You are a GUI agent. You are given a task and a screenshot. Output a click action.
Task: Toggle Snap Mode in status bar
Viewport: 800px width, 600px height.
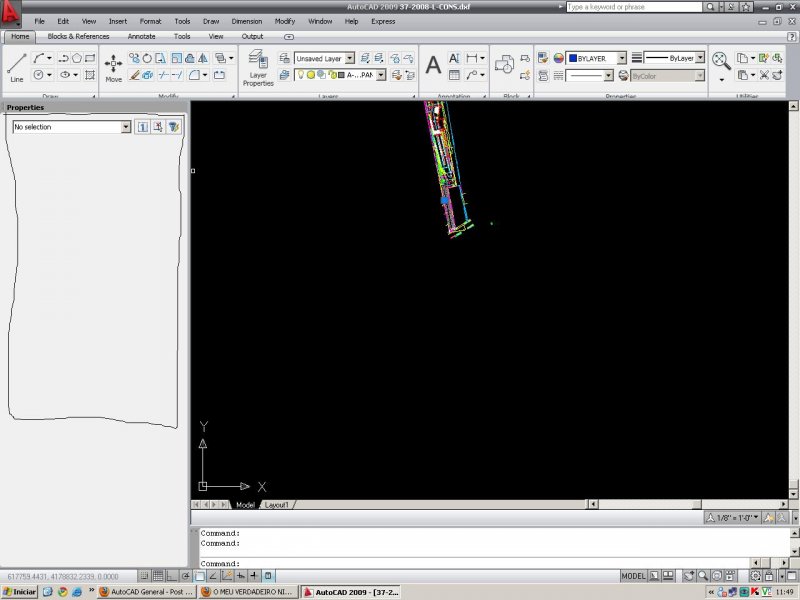pyautogui.click(x=145, y=577)
